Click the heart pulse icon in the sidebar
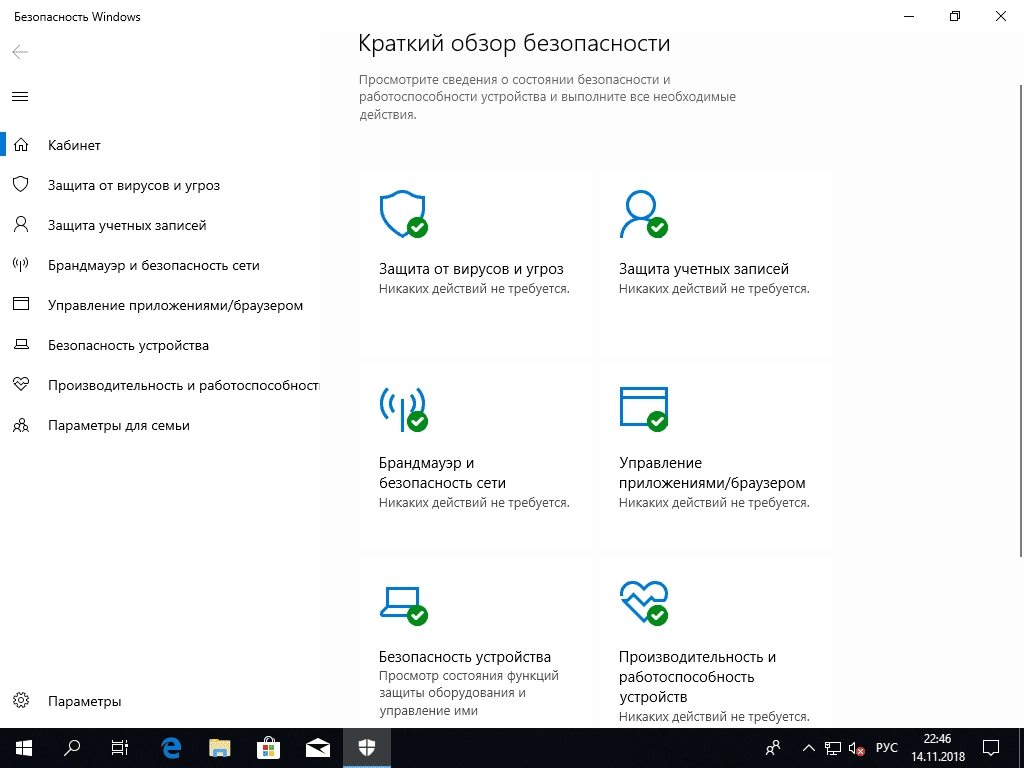Viewport: 1024px width, 768px height. point(21,384)
